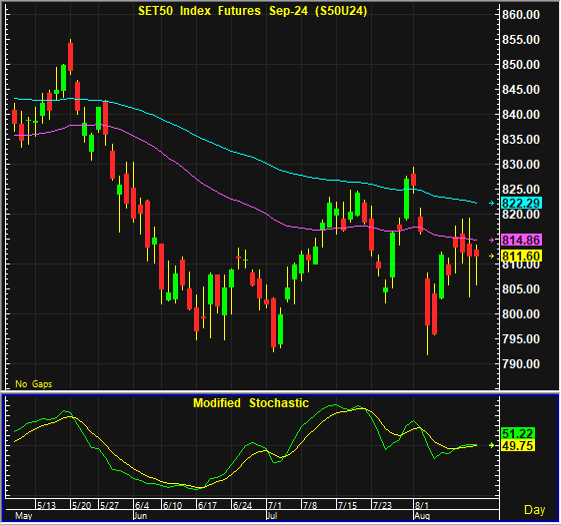Click the Day timeframe label
Image resolution: width=561 pixels, height=525 pixels.
pyautogui.click(x=535, y=510)
